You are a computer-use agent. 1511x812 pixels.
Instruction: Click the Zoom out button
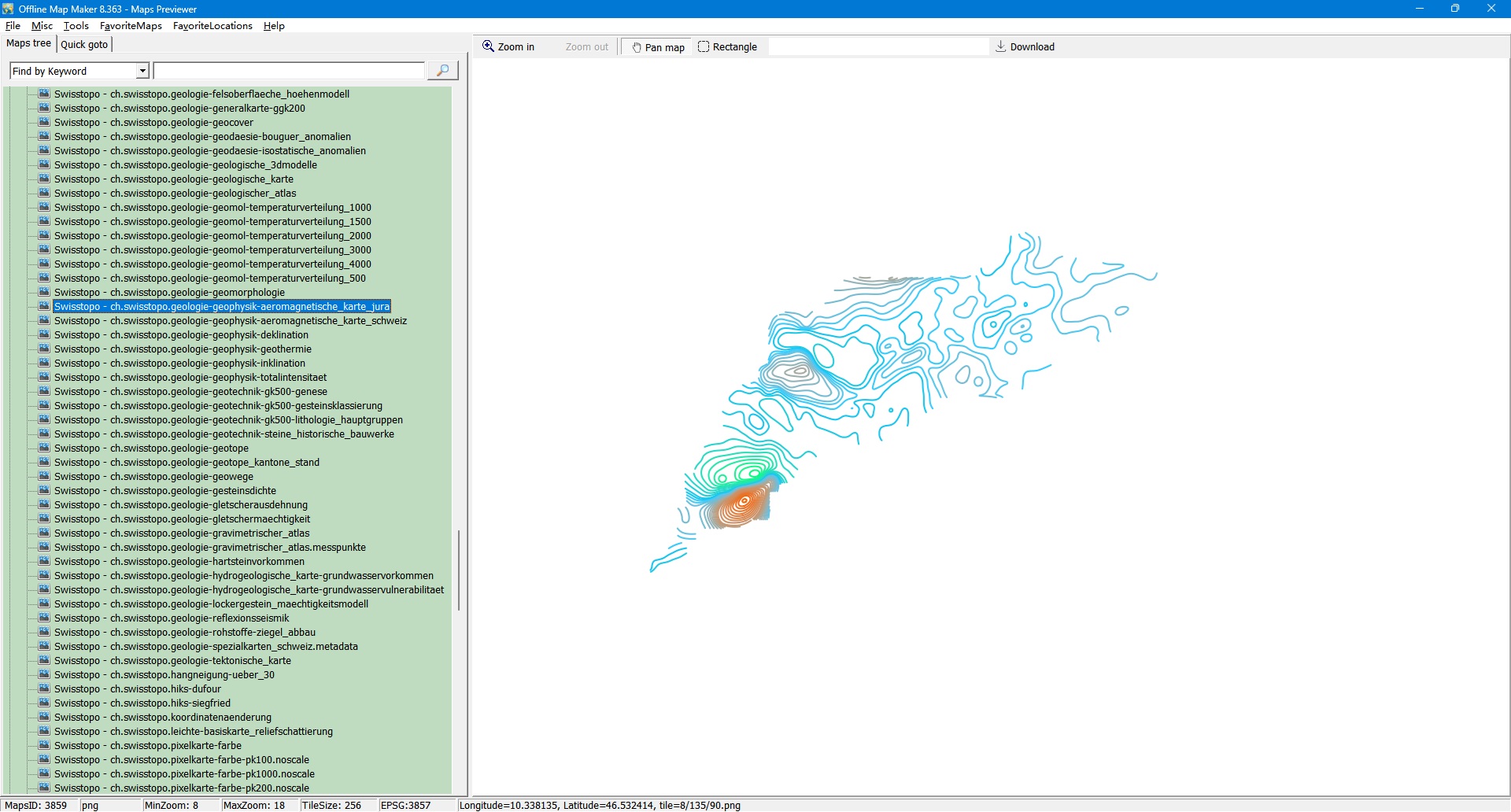(586, 47)
